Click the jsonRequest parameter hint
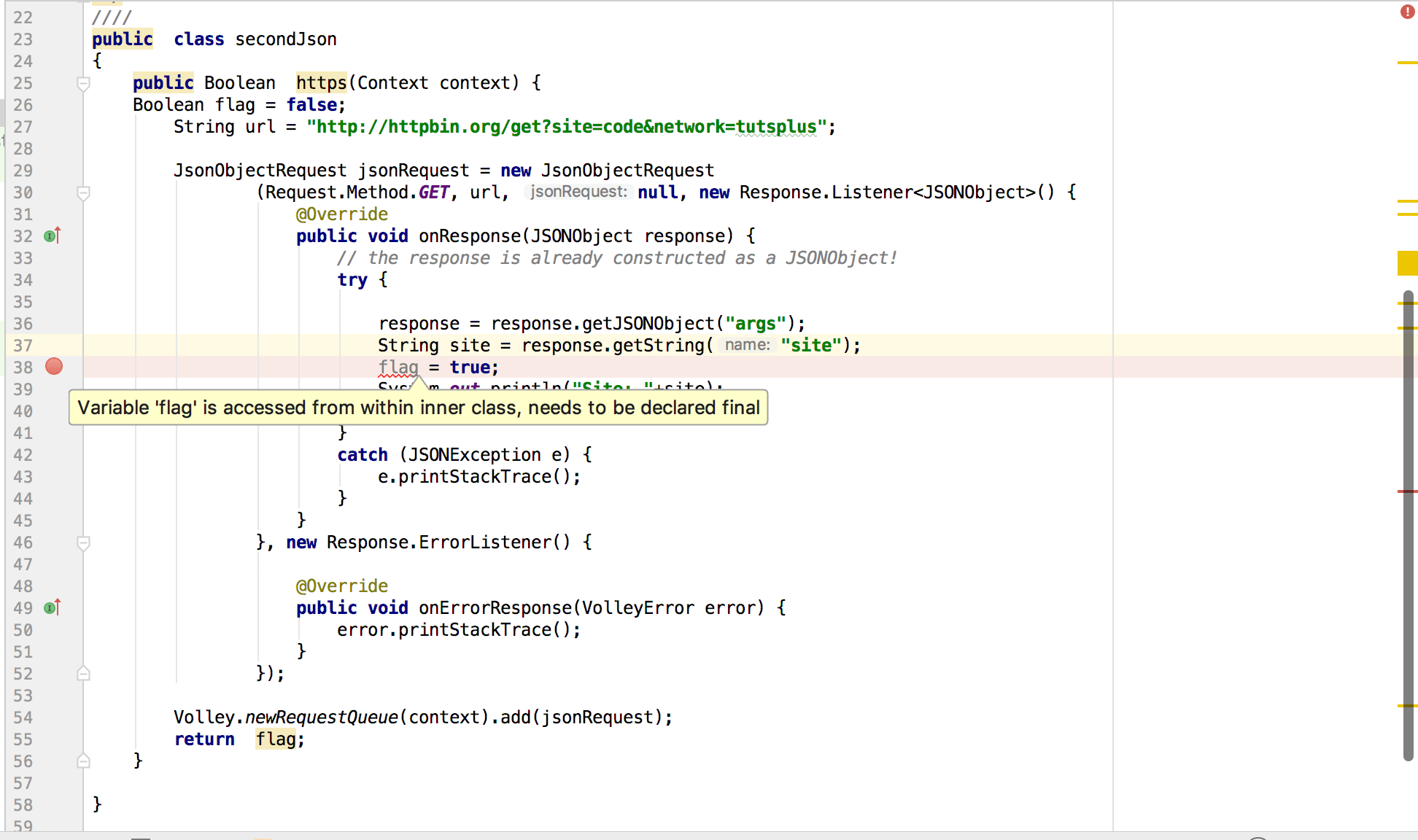This screenshot has width=1418, height=840. click(x=578, y=192)
